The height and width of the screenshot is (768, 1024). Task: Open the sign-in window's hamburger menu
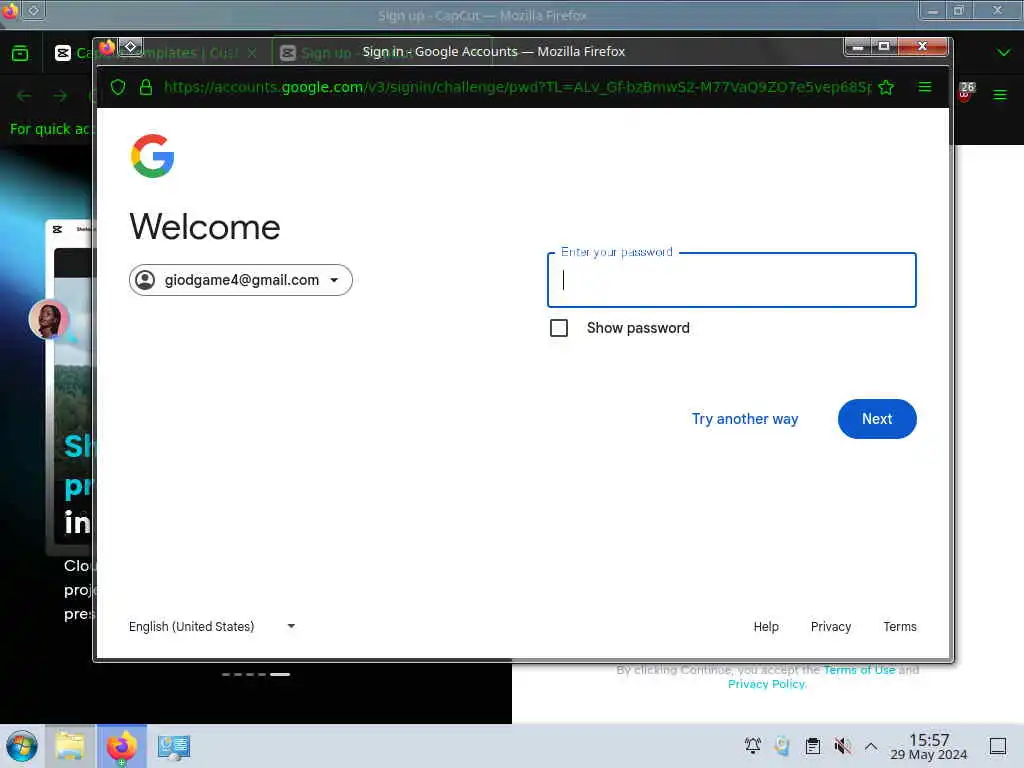coord(925,86)
